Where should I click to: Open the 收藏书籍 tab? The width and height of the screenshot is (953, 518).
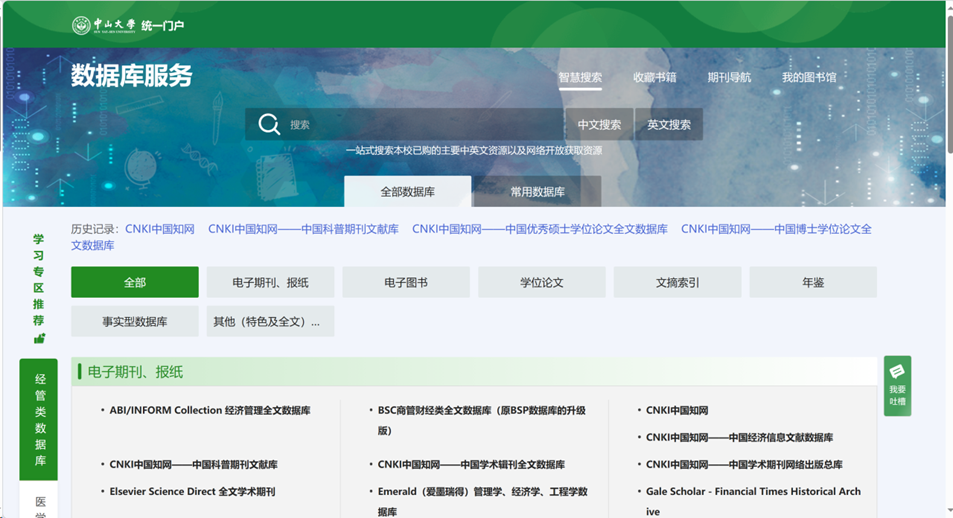click(x=654, y=77)
